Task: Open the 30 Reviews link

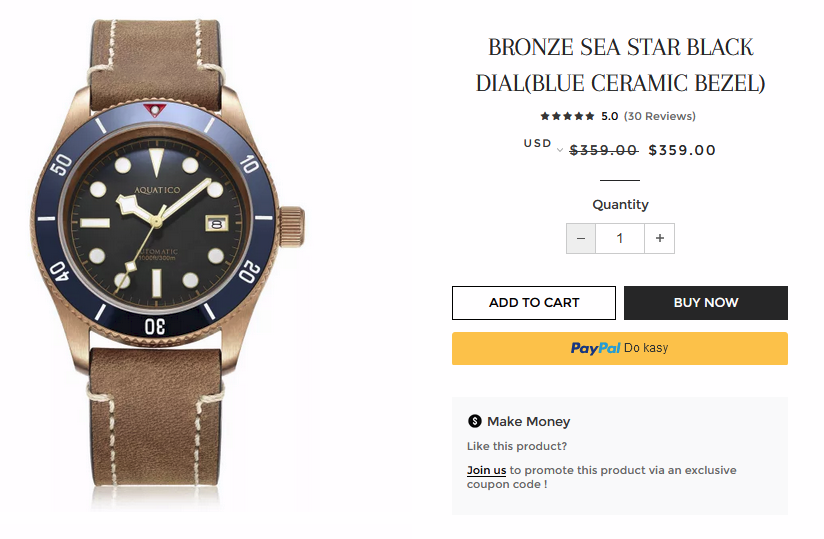Action: coord(659,116)
